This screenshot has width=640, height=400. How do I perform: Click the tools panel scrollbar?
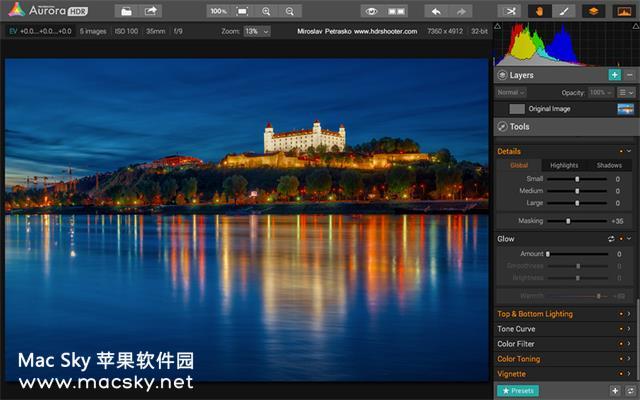[638, 339]
